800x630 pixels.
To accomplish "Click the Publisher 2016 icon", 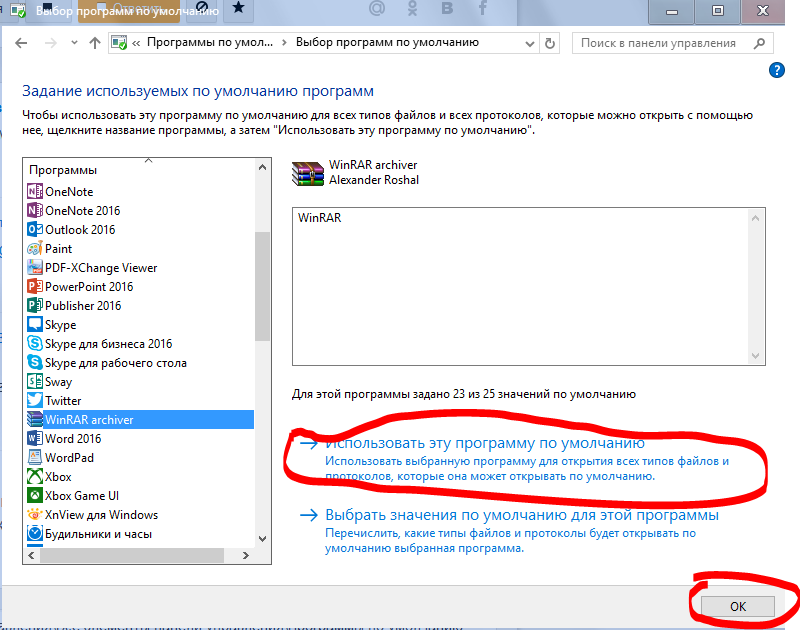I will (x=35, y=305).
